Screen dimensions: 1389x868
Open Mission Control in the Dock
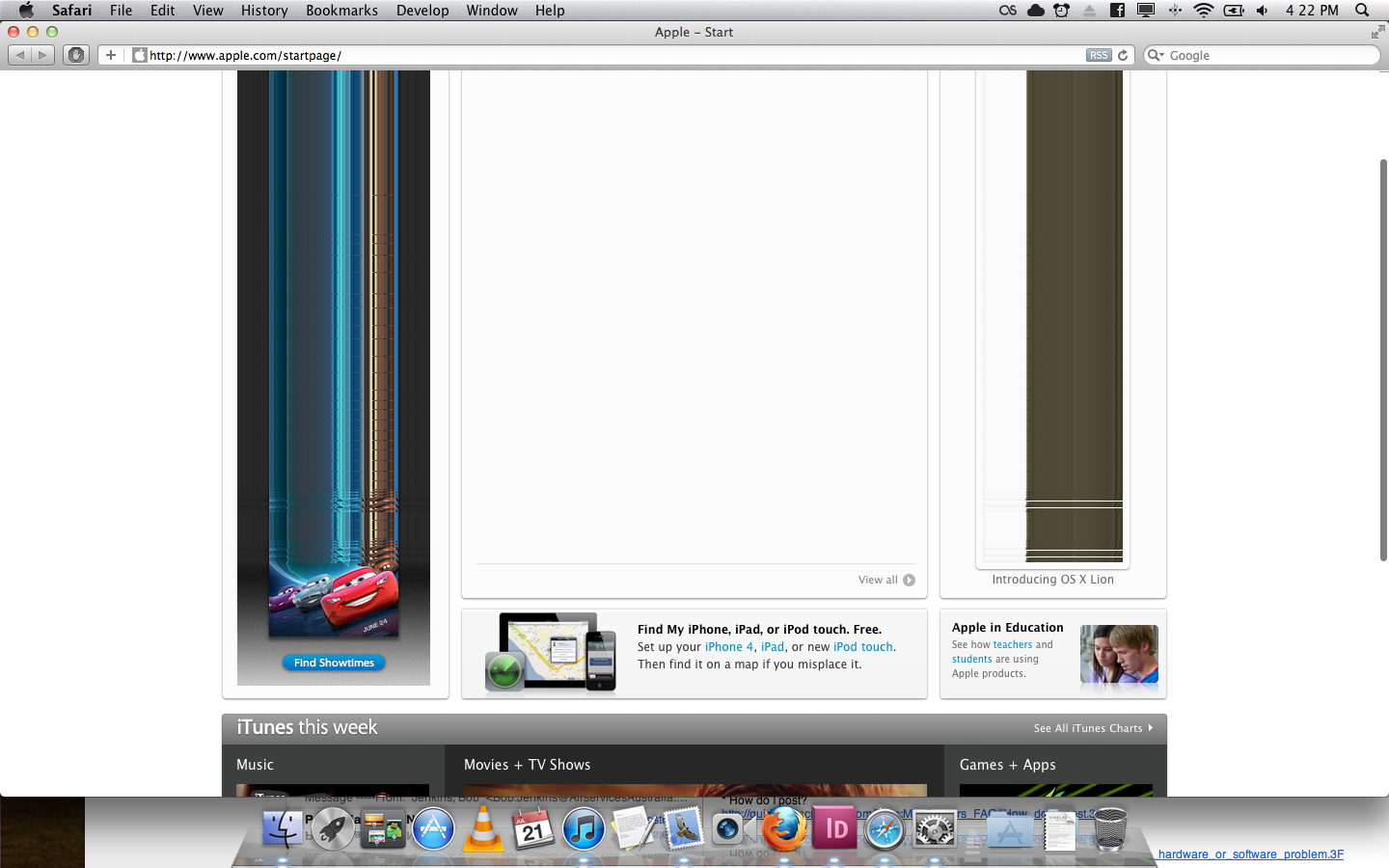[x=383, y=828]
